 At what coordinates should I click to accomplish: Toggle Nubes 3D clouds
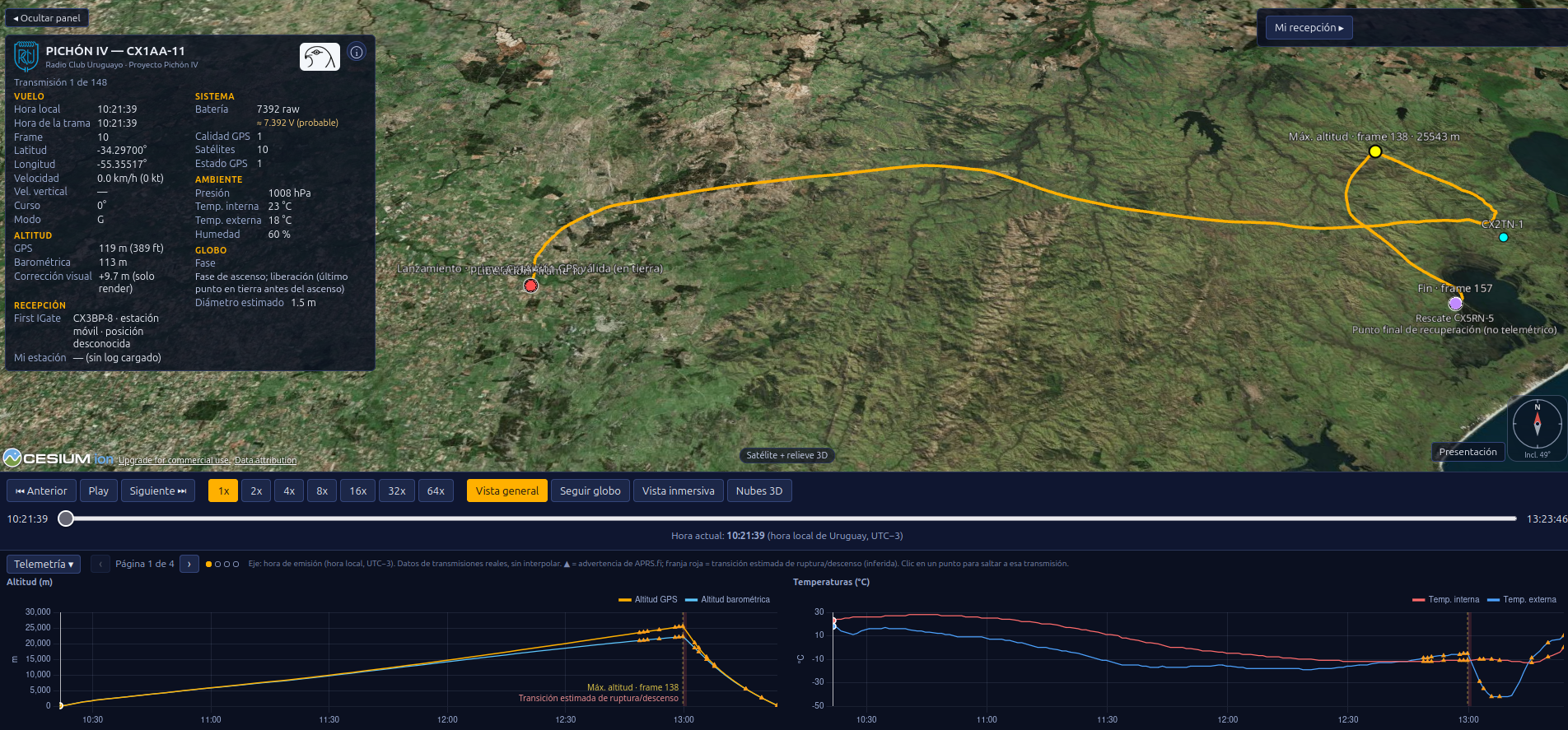tap(759, 491)
